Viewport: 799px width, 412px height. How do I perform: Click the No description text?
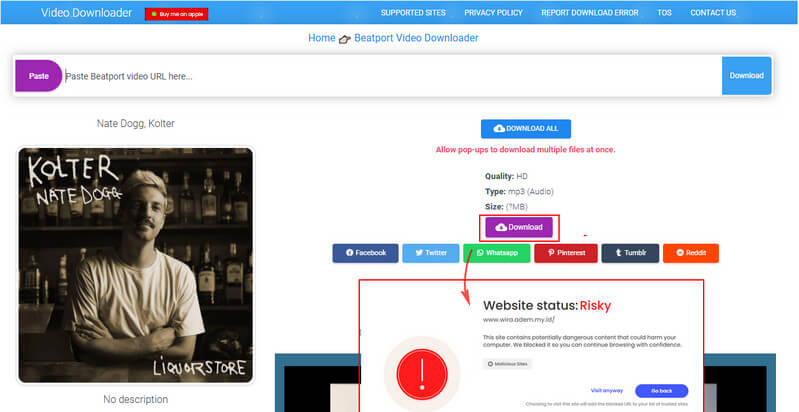136,399
